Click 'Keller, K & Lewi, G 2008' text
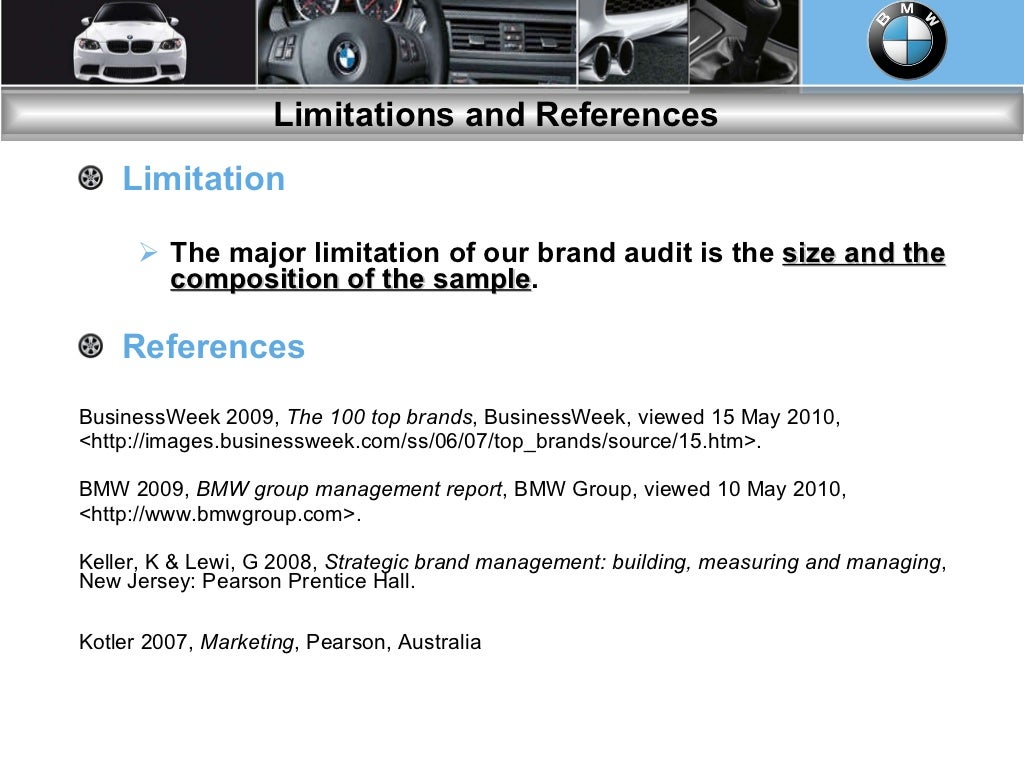Viewport: 1024px width, 768px height. (195, 562)
